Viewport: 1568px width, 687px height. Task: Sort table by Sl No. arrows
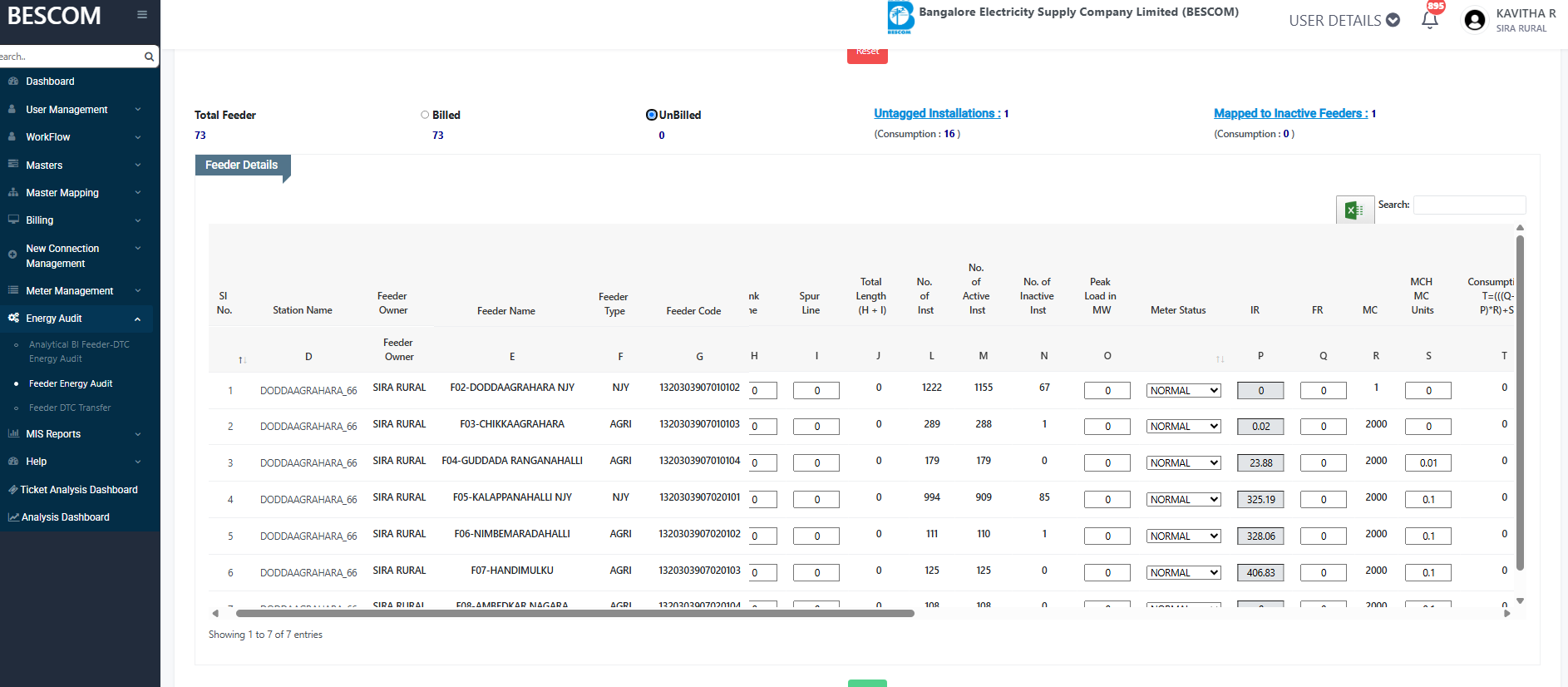243,359
